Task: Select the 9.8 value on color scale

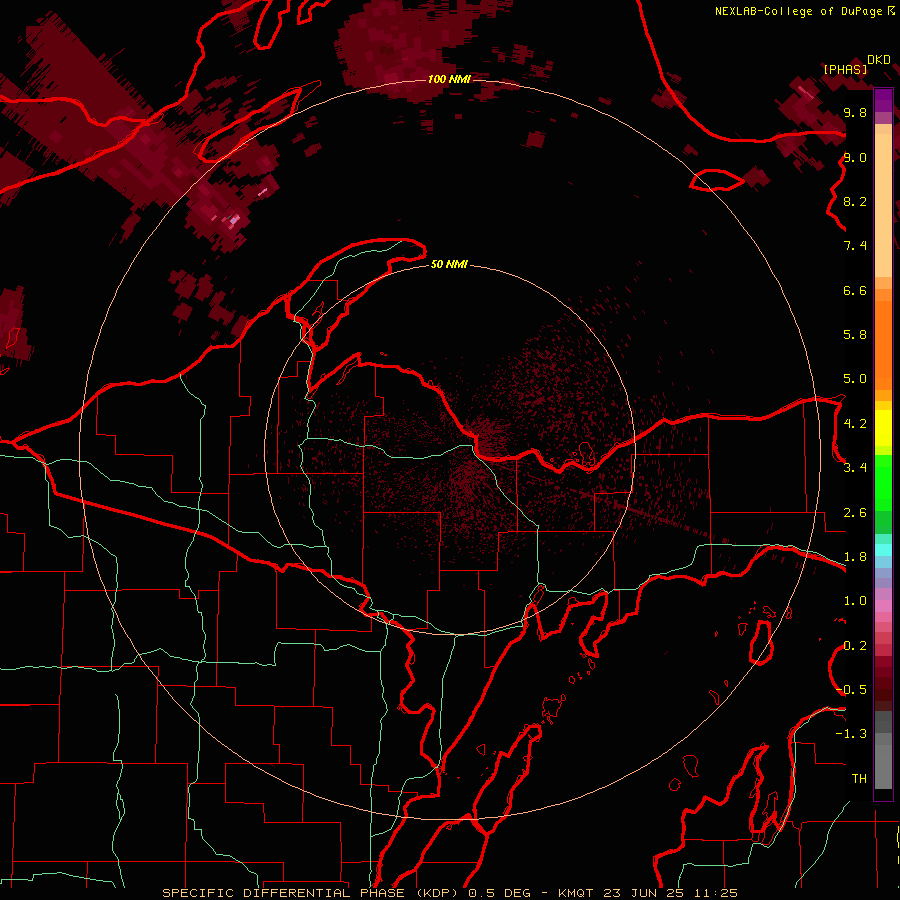Action: 855,112
